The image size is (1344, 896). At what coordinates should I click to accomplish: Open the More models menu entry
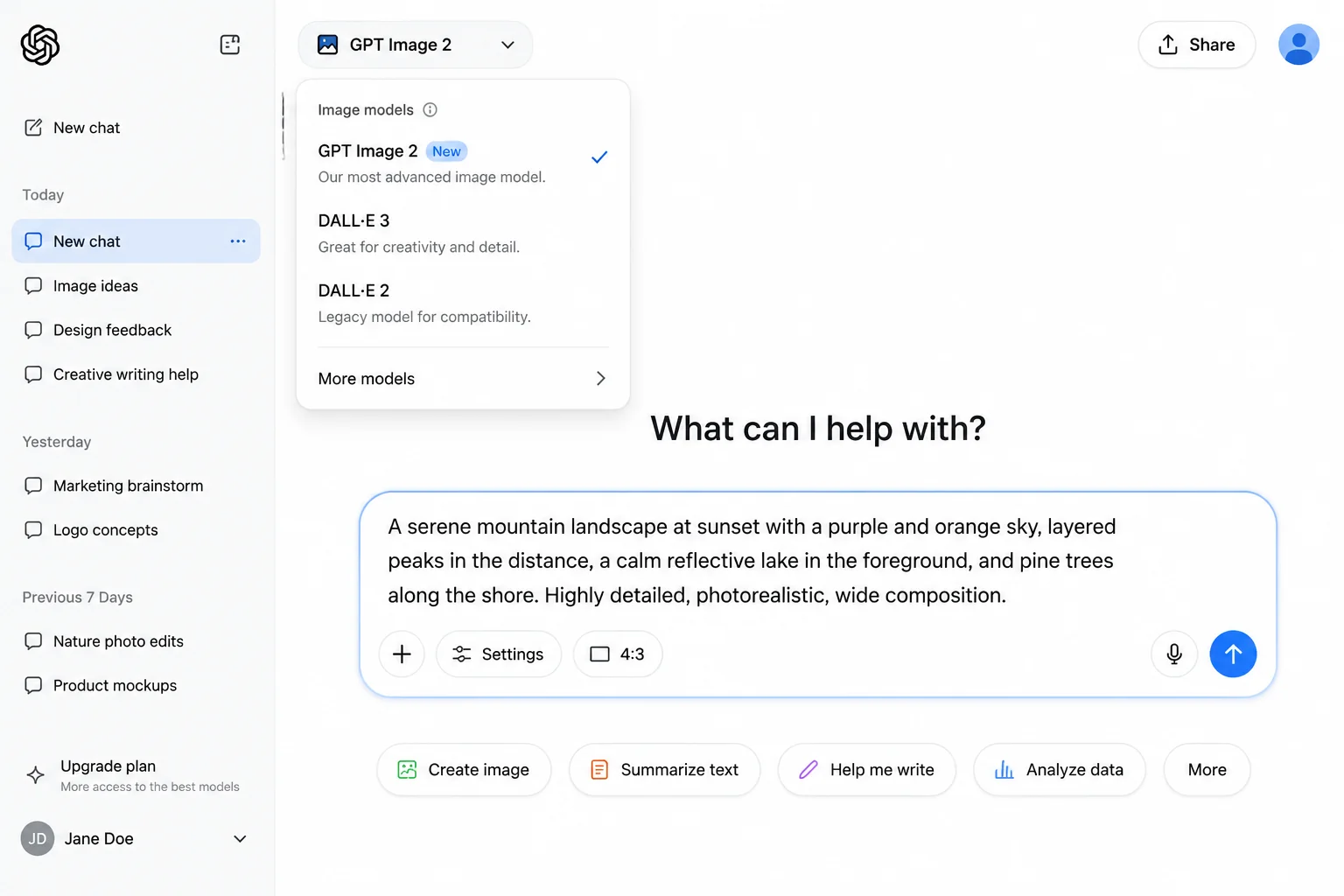(x=463, y=379)
